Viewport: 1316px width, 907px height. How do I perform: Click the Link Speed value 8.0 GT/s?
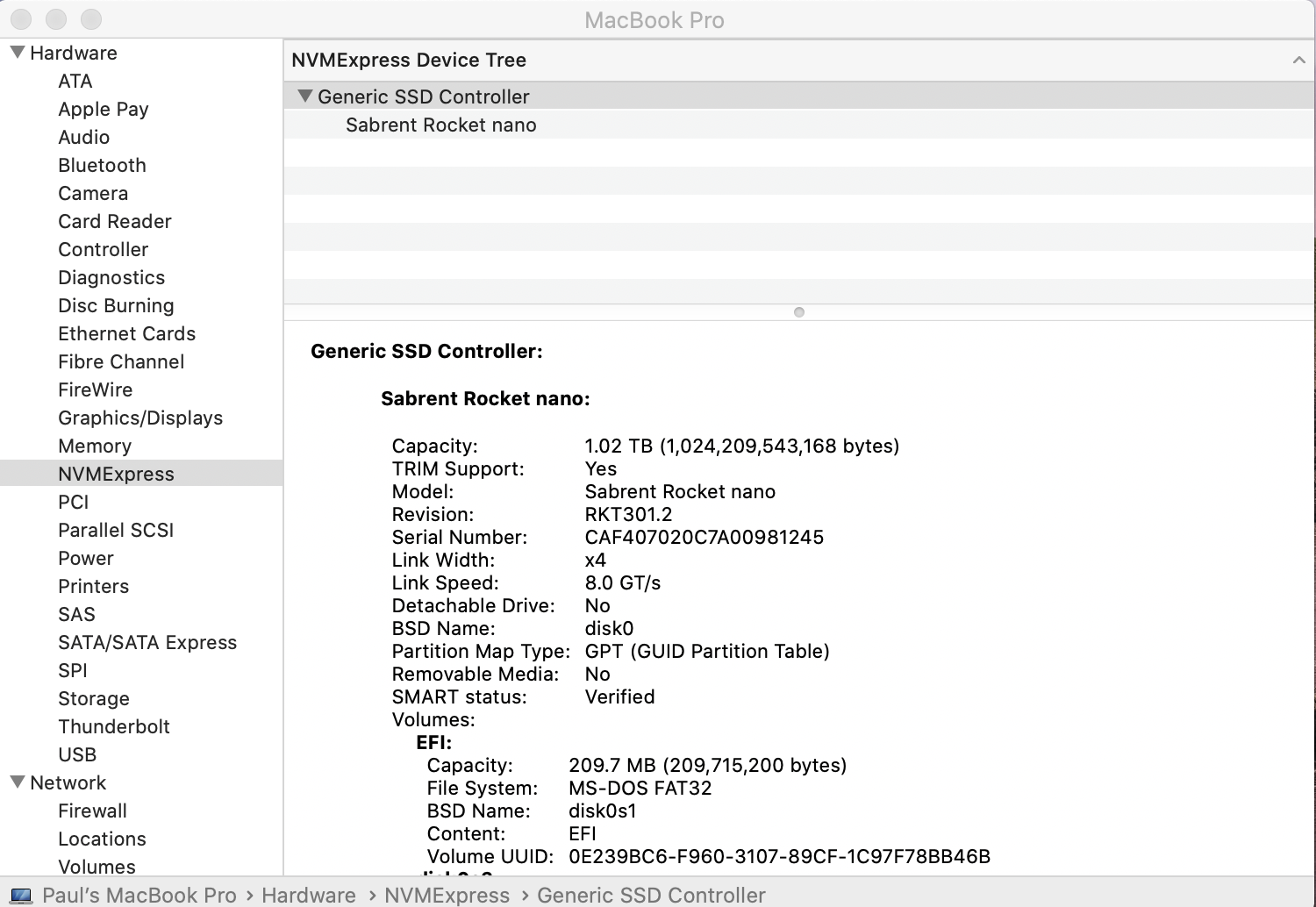pos(623,582)
